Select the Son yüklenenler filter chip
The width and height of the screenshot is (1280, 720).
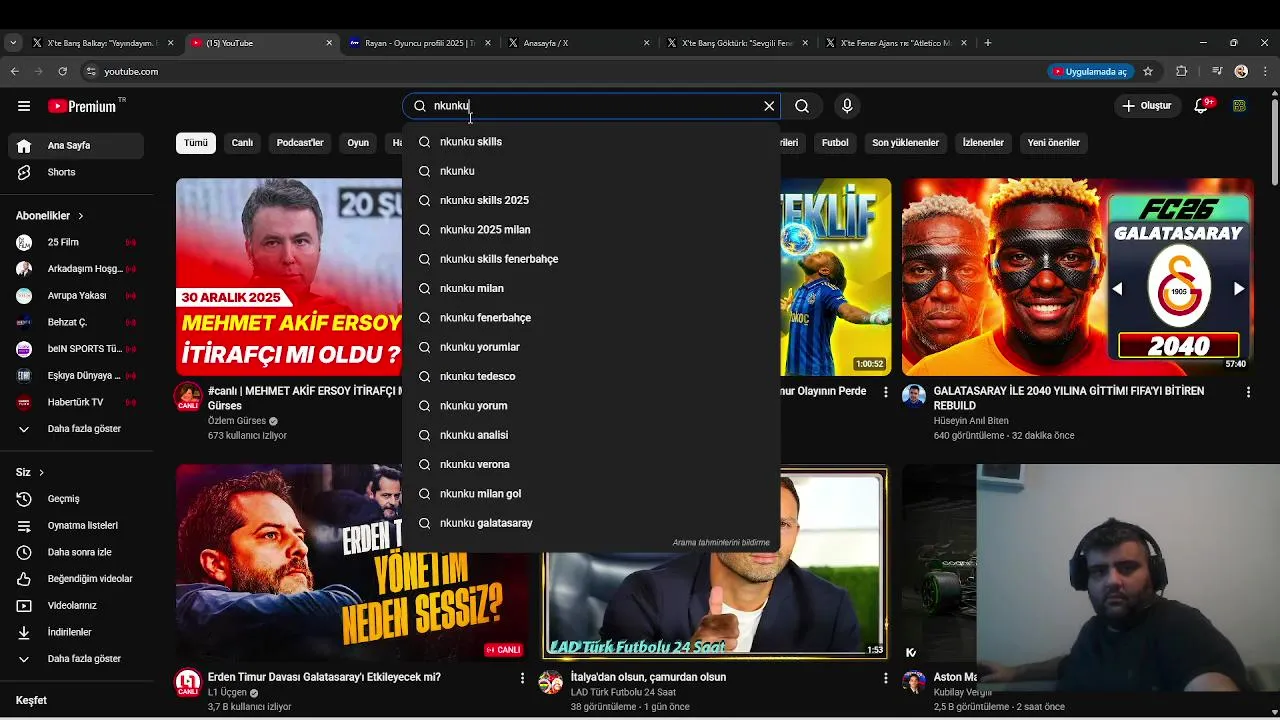905,143
